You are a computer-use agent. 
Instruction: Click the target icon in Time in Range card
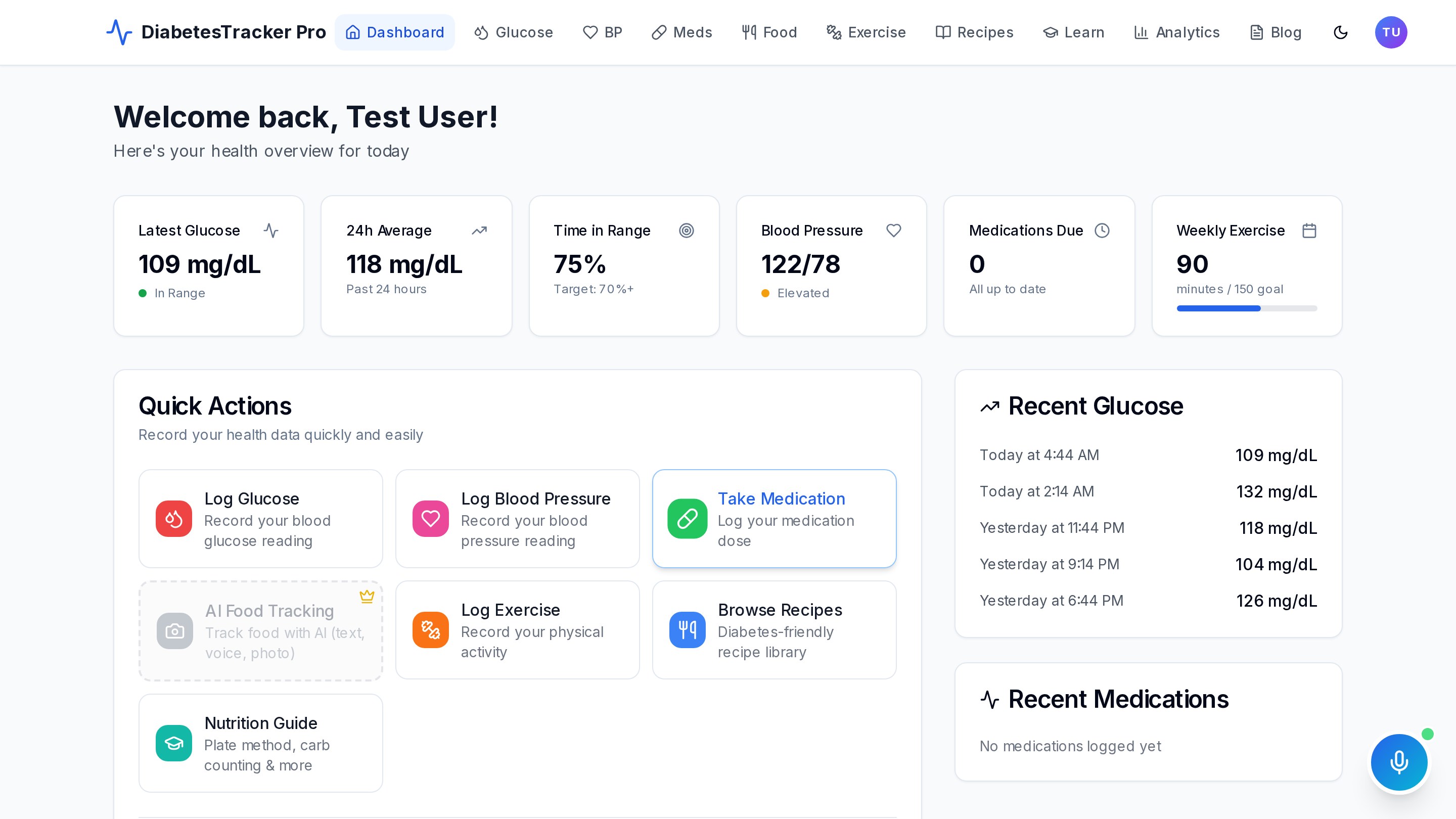tap(686, 231)
